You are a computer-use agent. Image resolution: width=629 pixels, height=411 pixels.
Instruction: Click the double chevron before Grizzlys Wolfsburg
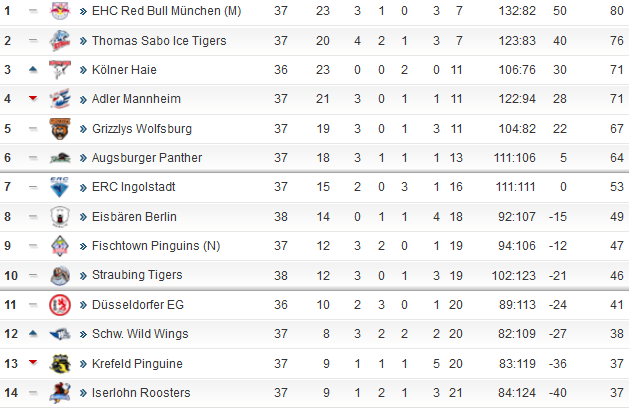tap(83, 129)
